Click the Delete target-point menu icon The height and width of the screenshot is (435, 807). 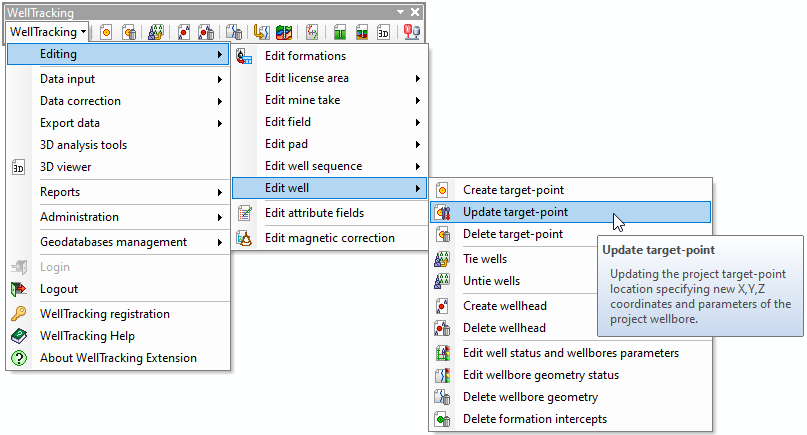click(x=443, y=234)
